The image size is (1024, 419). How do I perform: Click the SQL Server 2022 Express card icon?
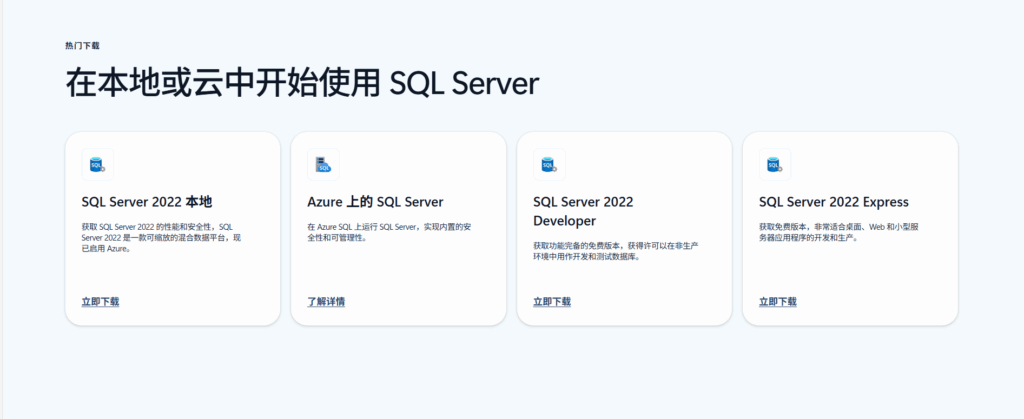tap(775, 164)
